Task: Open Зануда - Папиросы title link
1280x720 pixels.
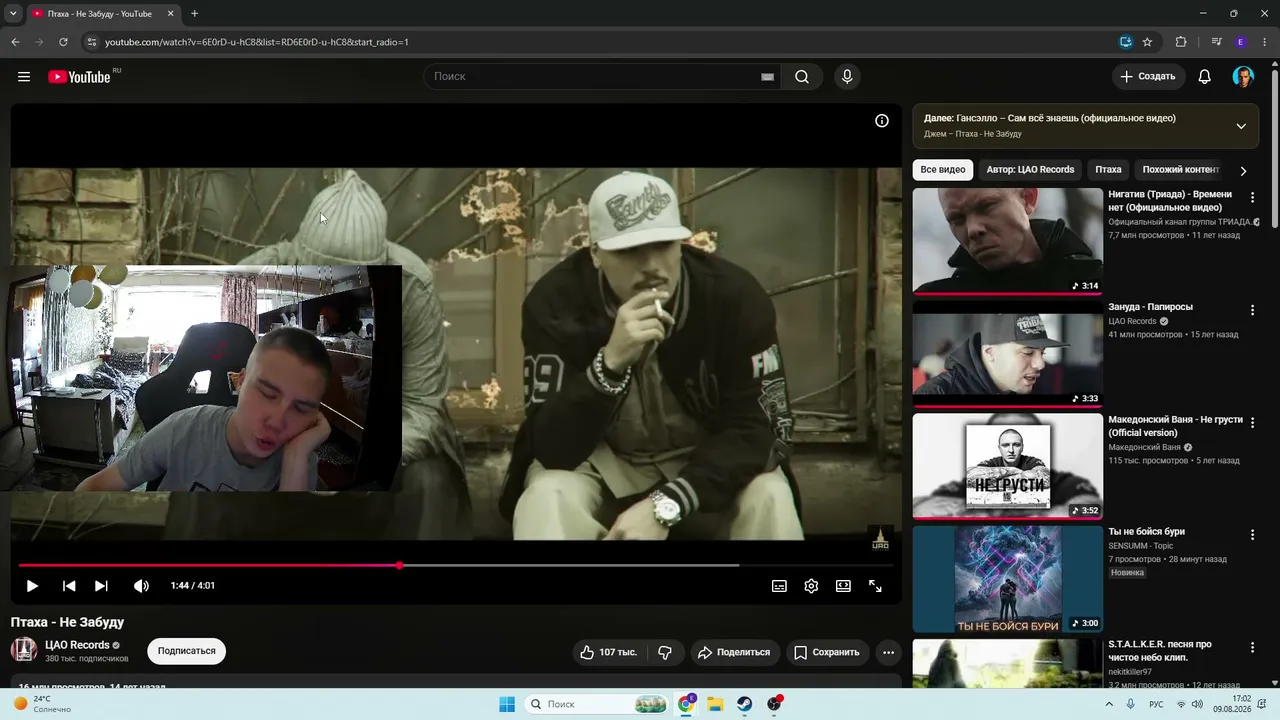Action: click(x=1150, y=307)
